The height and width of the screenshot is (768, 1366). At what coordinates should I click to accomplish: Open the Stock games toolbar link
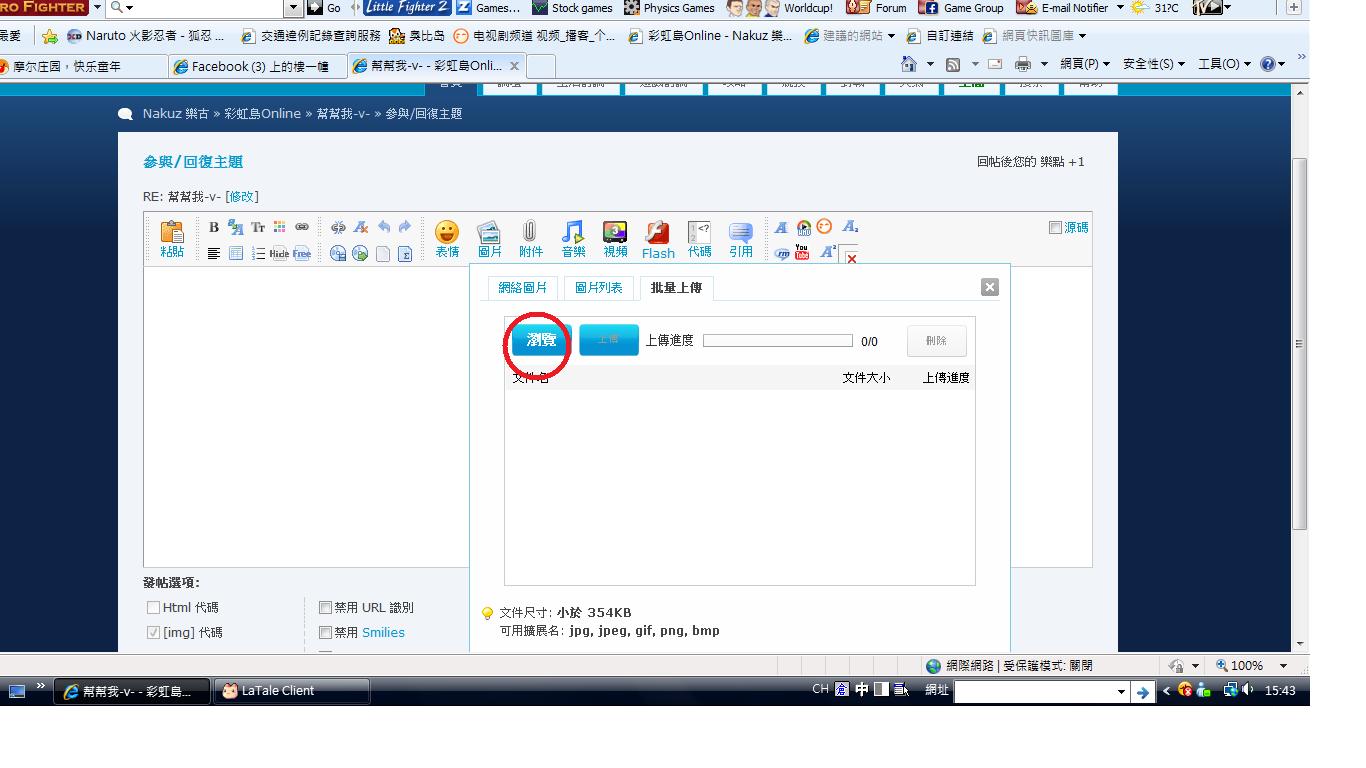coord(573,8)
